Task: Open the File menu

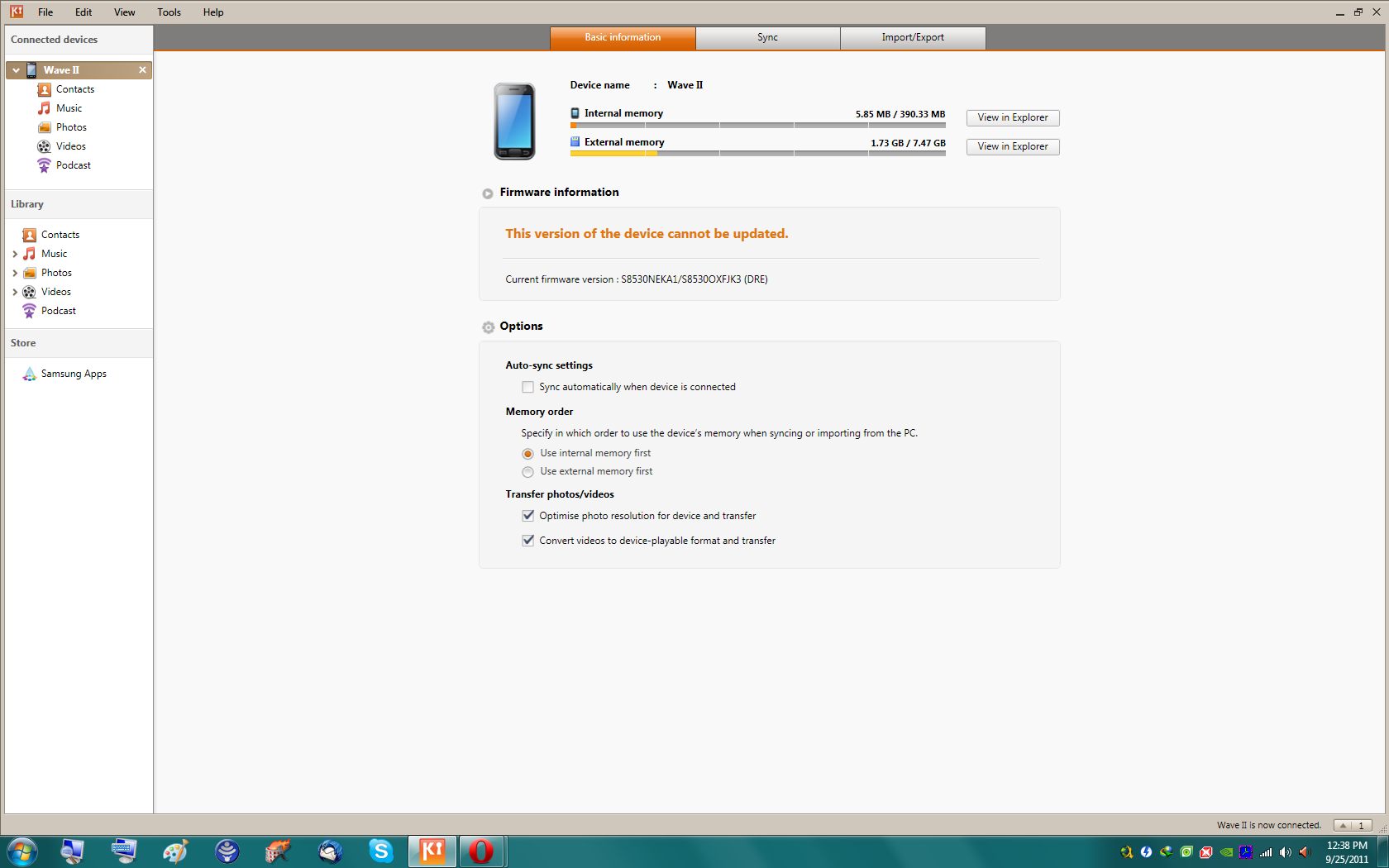Action: [45, 12]
